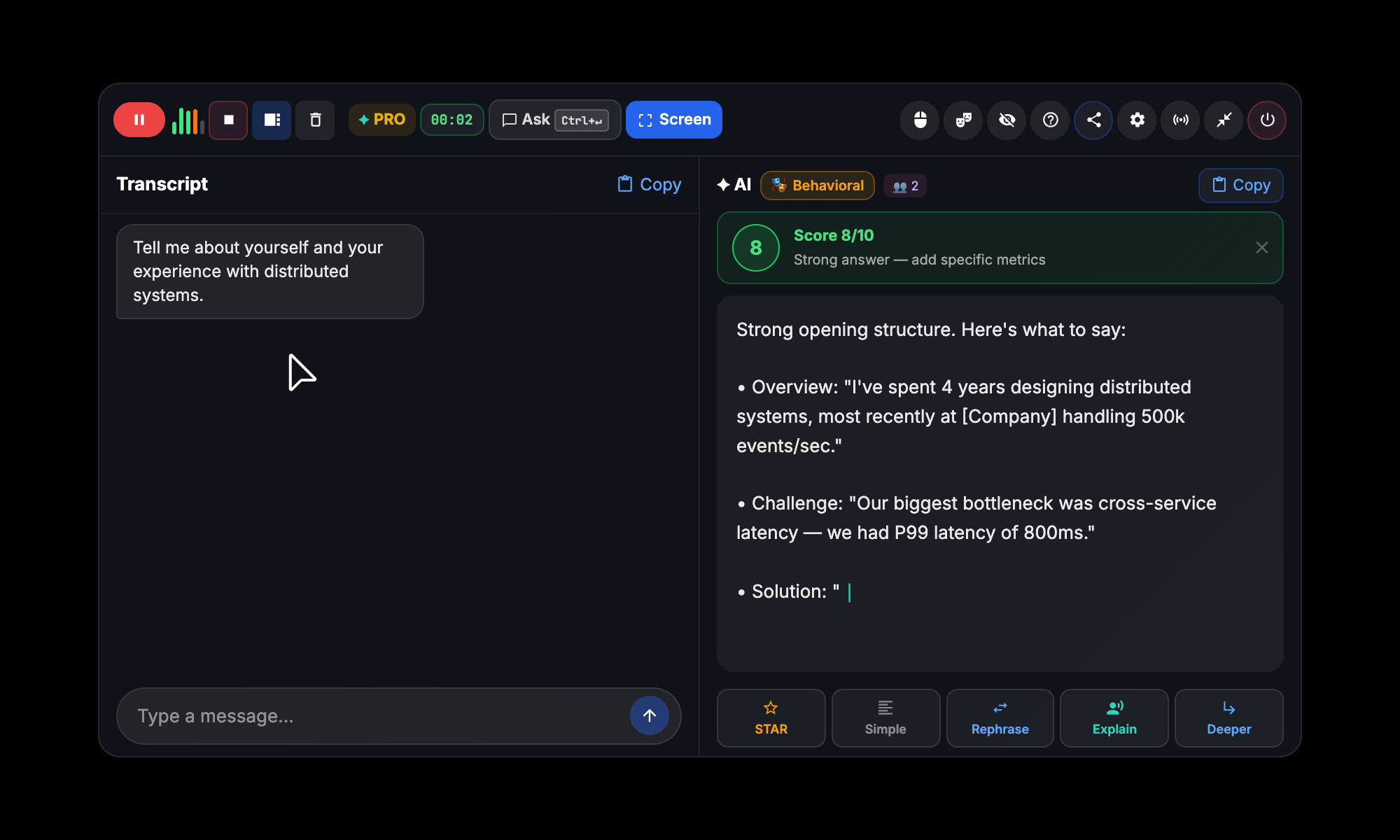Pause recording with the red pause button
The height and width of the screenshot is (840, 1400).
pyautogui.click(x=139, y=120)
